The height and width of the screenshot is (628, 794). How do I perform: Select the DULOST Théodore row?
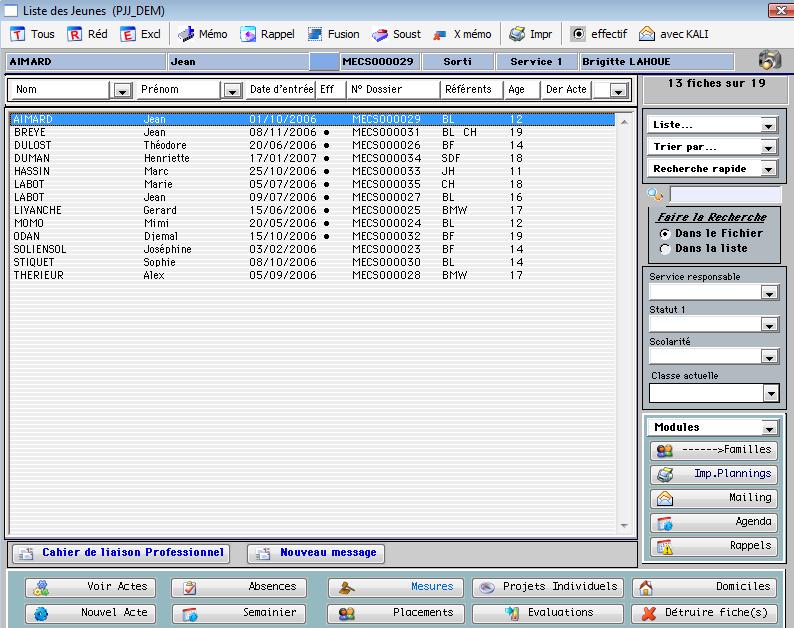312,145
